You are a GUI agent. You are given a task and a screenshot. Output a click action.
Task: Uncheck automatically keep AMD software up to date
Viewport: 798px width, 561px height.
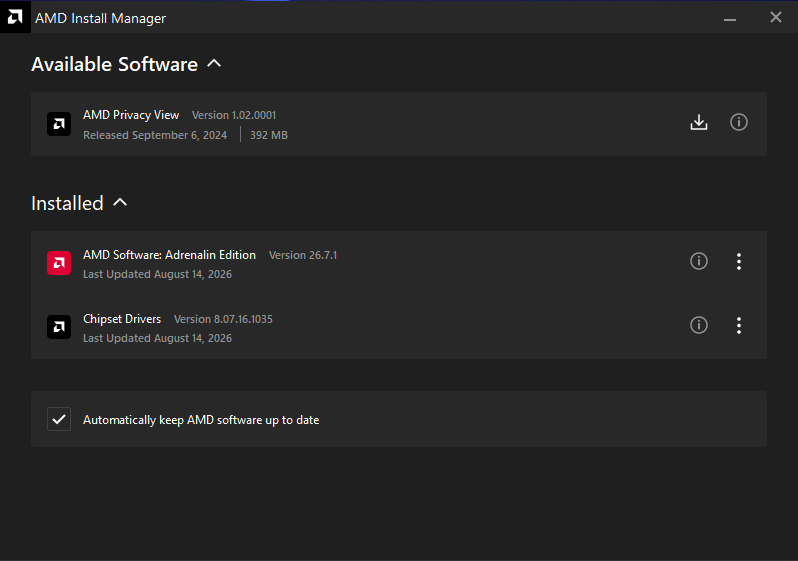tap(59, 419)
